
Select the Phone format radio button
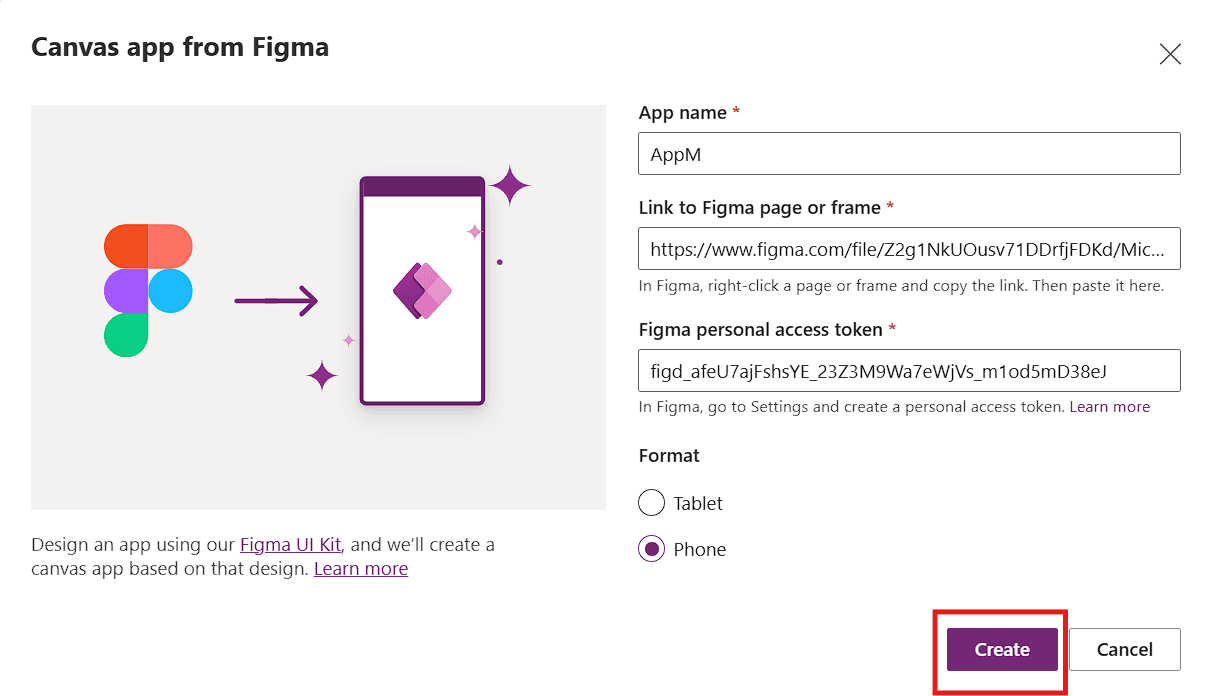[651, 549]
